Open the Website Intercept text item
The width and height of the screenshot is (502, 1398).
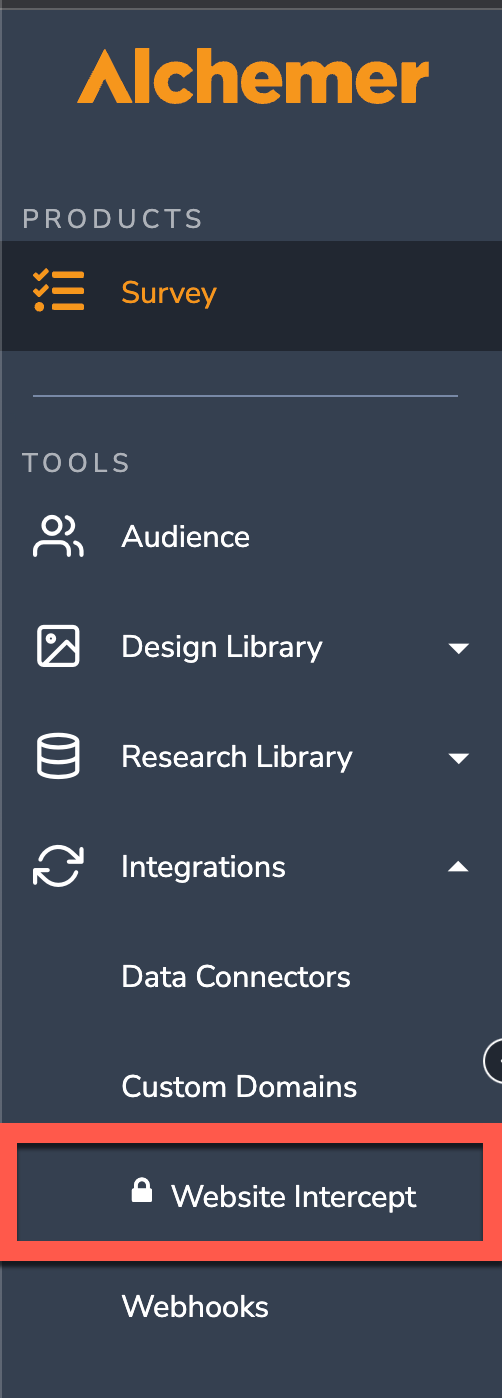[294, 1196]
